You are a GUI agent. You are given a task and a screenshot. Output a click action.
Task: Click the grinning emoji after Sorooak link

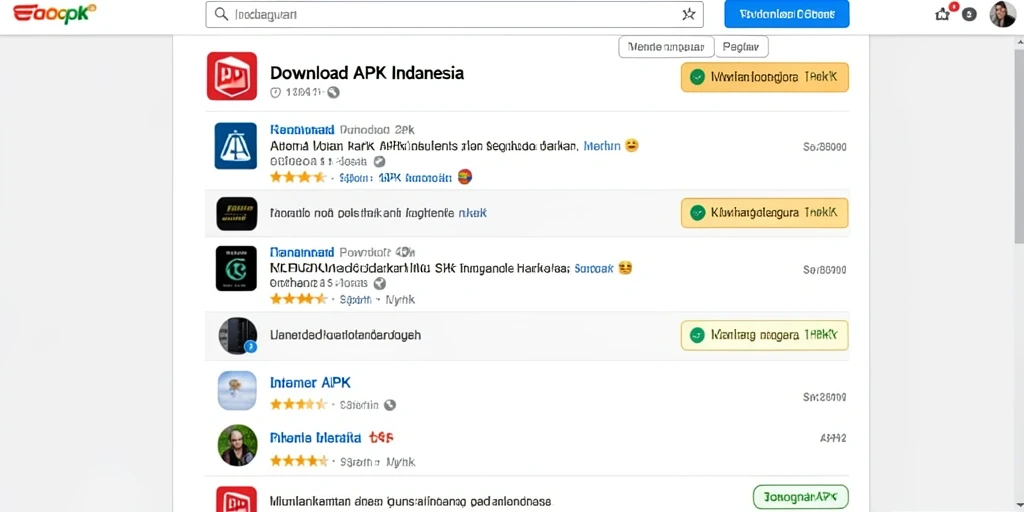[625, 268]
